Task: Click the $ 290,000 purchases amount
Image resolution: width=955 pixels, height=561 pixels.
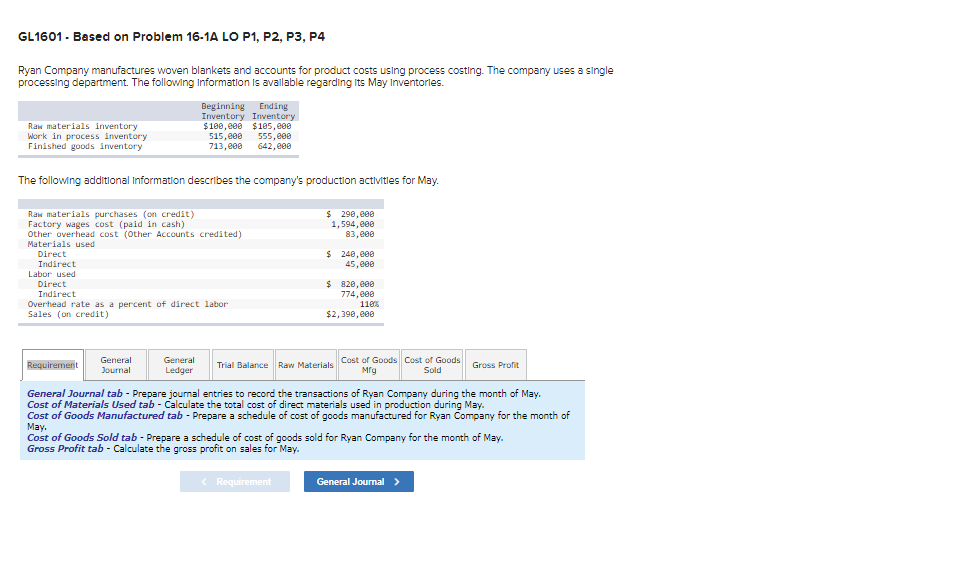Action: (350, 214)
